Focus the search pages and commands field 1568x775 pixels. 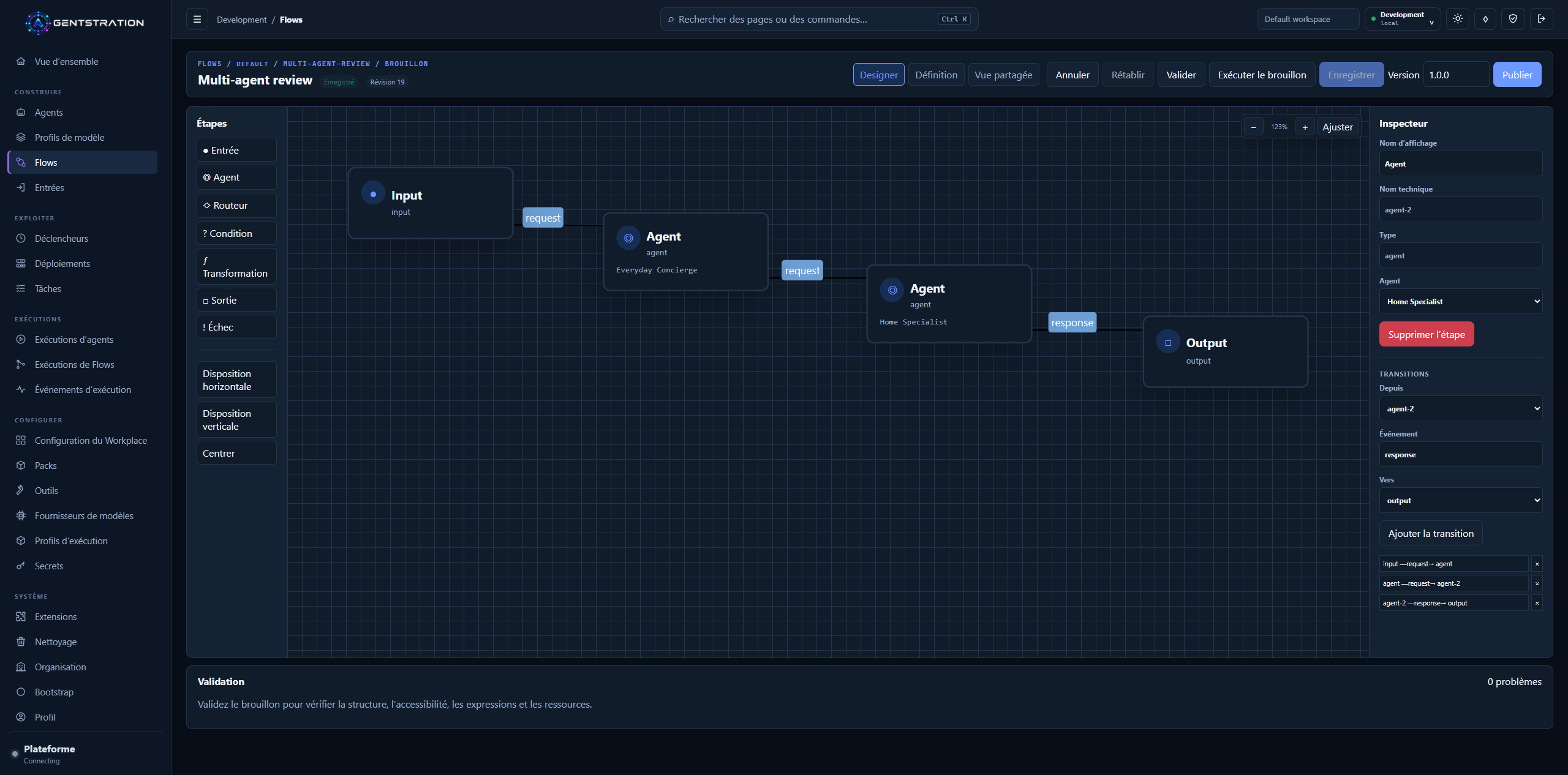click(x=819, y=19)
